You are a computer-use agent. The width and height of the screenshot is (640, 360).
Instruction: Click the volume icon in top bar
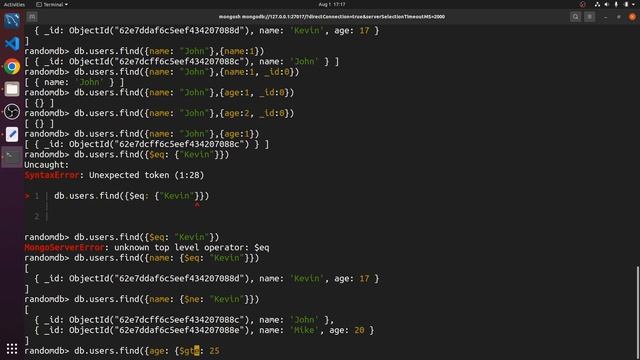click(607, 4)
